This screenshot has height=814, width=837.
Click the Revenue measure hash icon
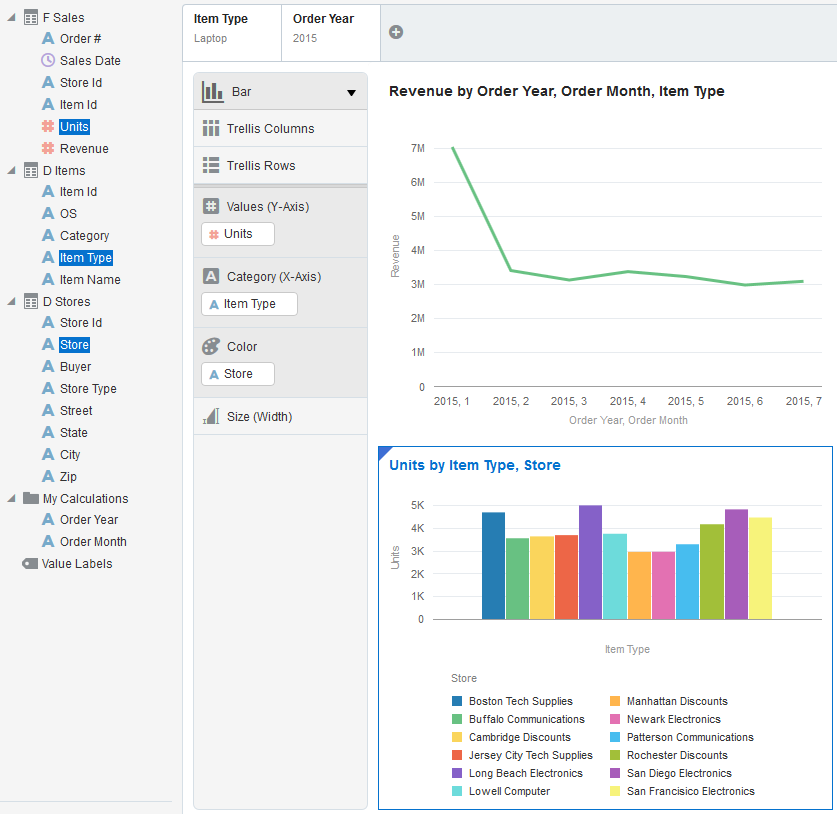(48, 148)
